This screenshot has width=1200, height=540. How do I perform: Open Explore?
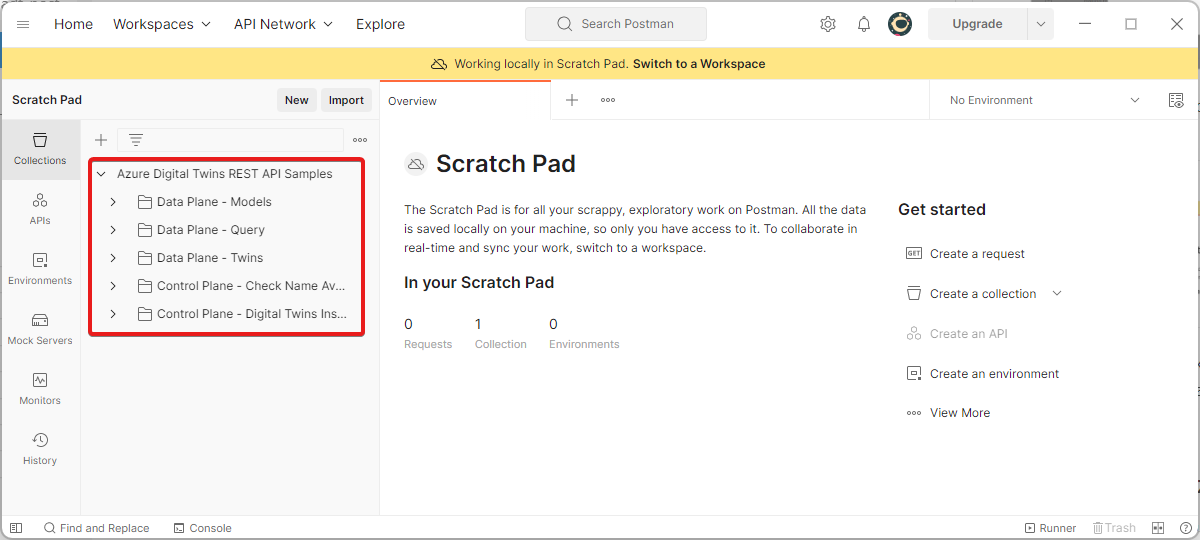coord(380,24)
